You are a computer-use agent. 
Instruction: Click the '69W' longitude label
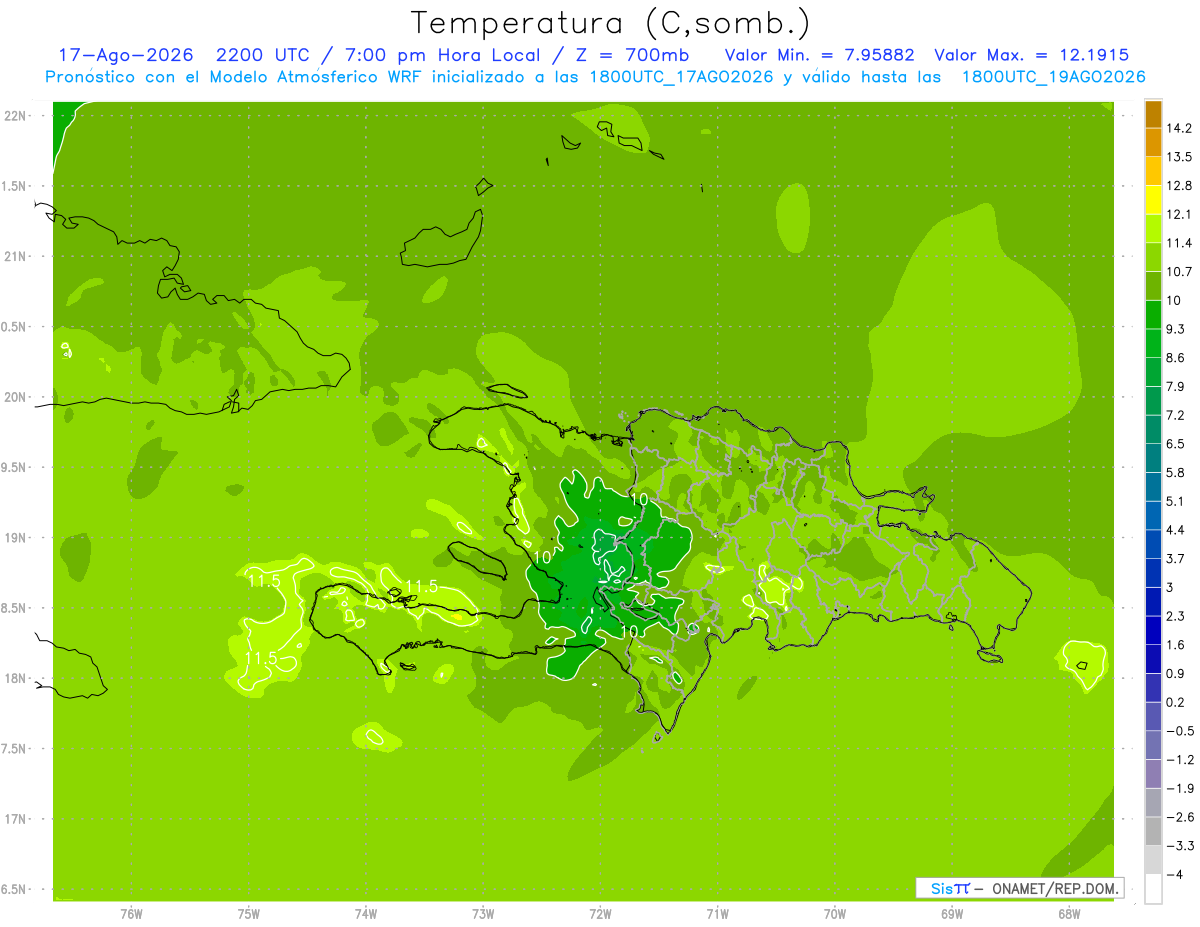coord(952,914)
